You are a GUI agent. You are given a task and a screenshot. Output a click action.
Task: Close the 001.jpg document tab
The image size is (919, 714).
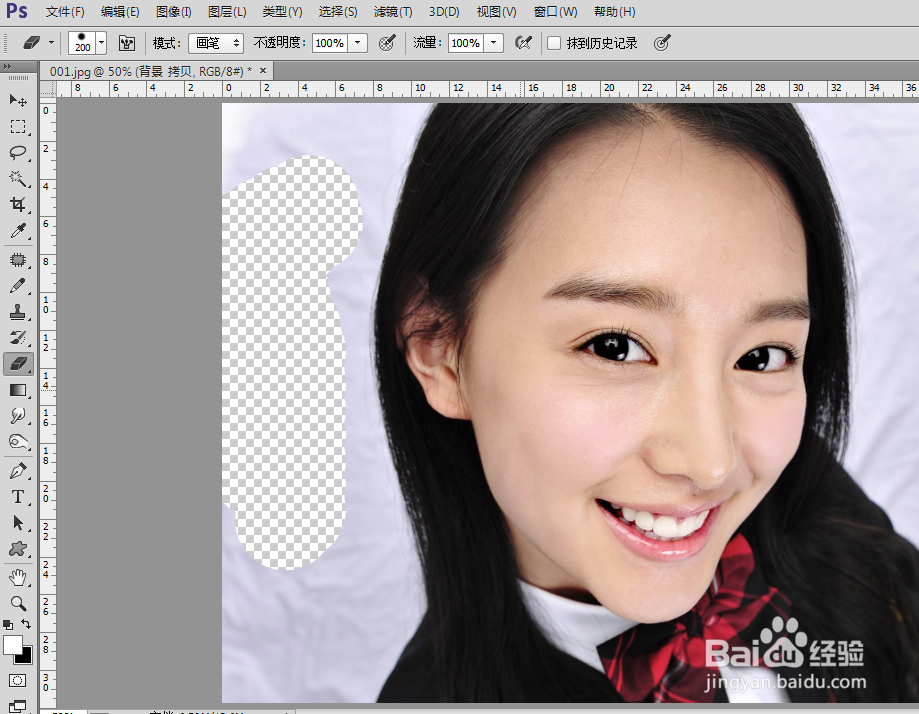(263, 71)
